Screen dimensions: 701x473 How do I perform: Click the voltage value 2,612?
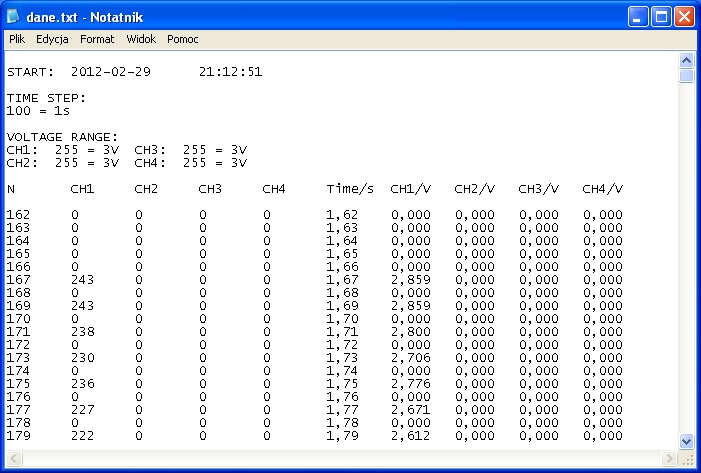(x=411, y=435)
